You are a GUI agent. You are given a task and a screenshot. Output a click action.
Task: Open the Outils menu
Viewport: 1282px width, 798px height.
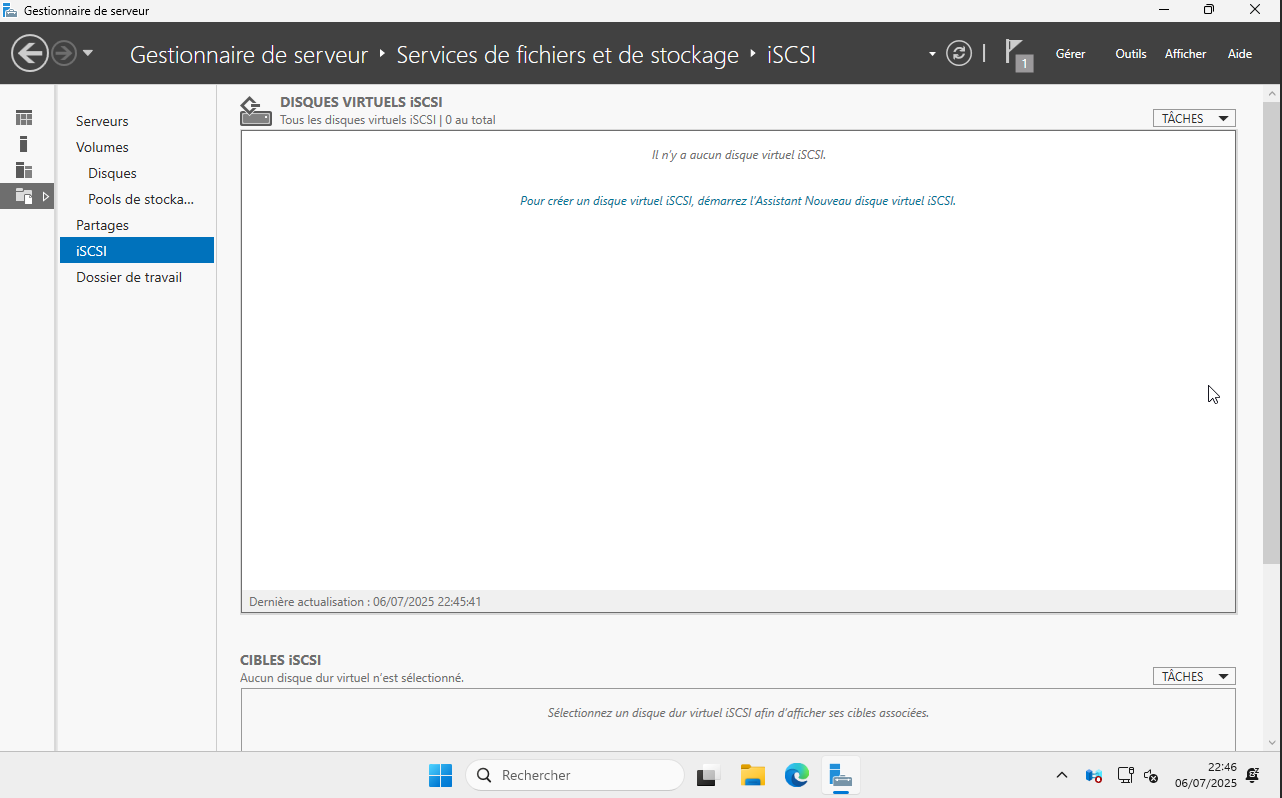1130,54
